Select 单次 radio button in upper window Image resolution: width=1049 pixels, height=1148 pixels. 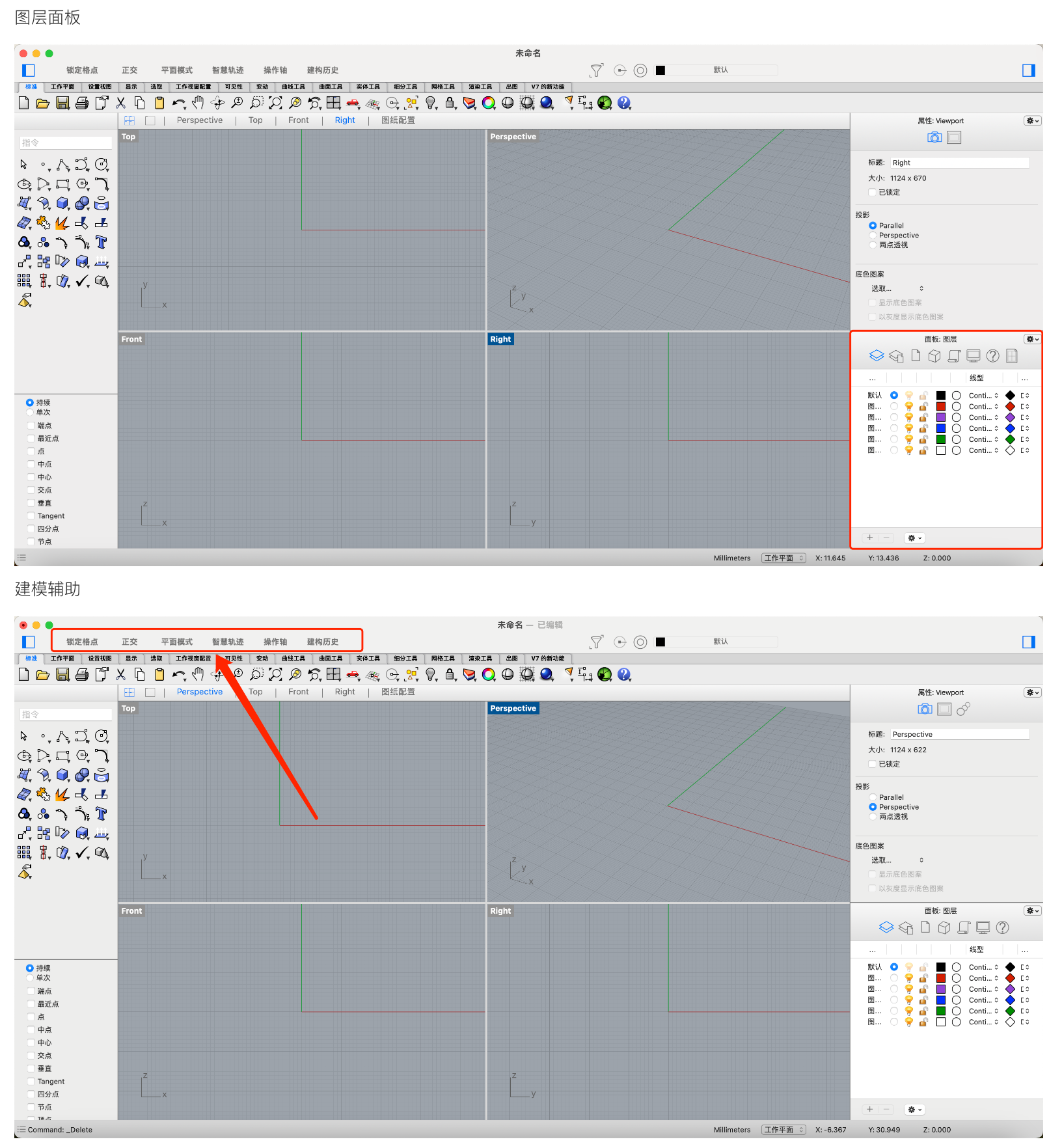pos(30,412)
